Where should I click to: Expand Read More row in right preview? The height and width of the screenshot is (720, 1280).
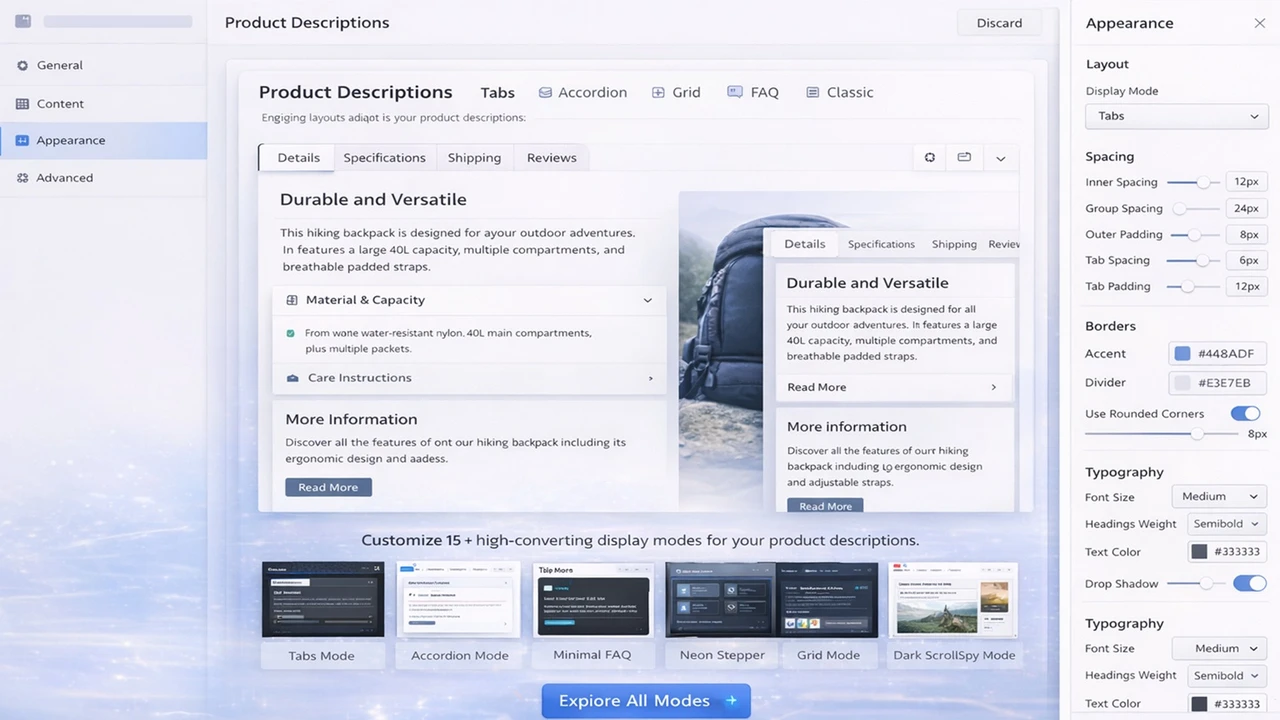[894, 387]
